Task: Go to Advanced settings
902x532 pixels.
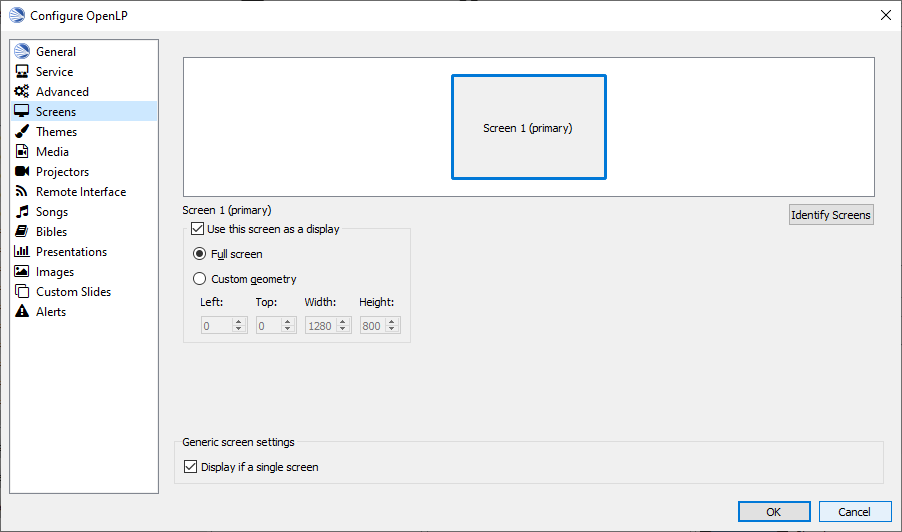Action: coord(84,91)
